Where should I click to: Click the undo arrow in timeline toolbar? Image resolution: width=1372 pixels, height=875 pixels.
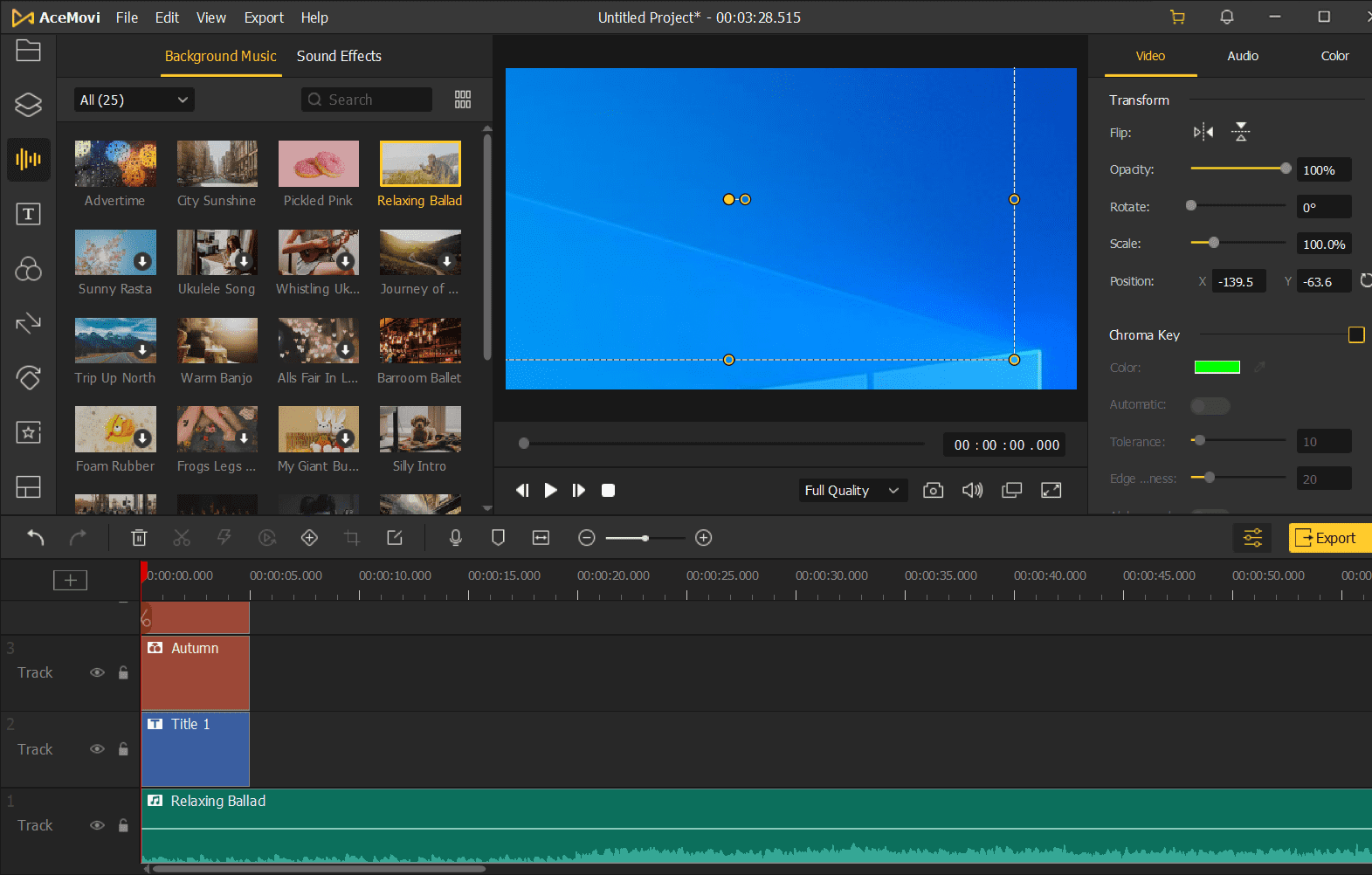[x=36, y=538]
